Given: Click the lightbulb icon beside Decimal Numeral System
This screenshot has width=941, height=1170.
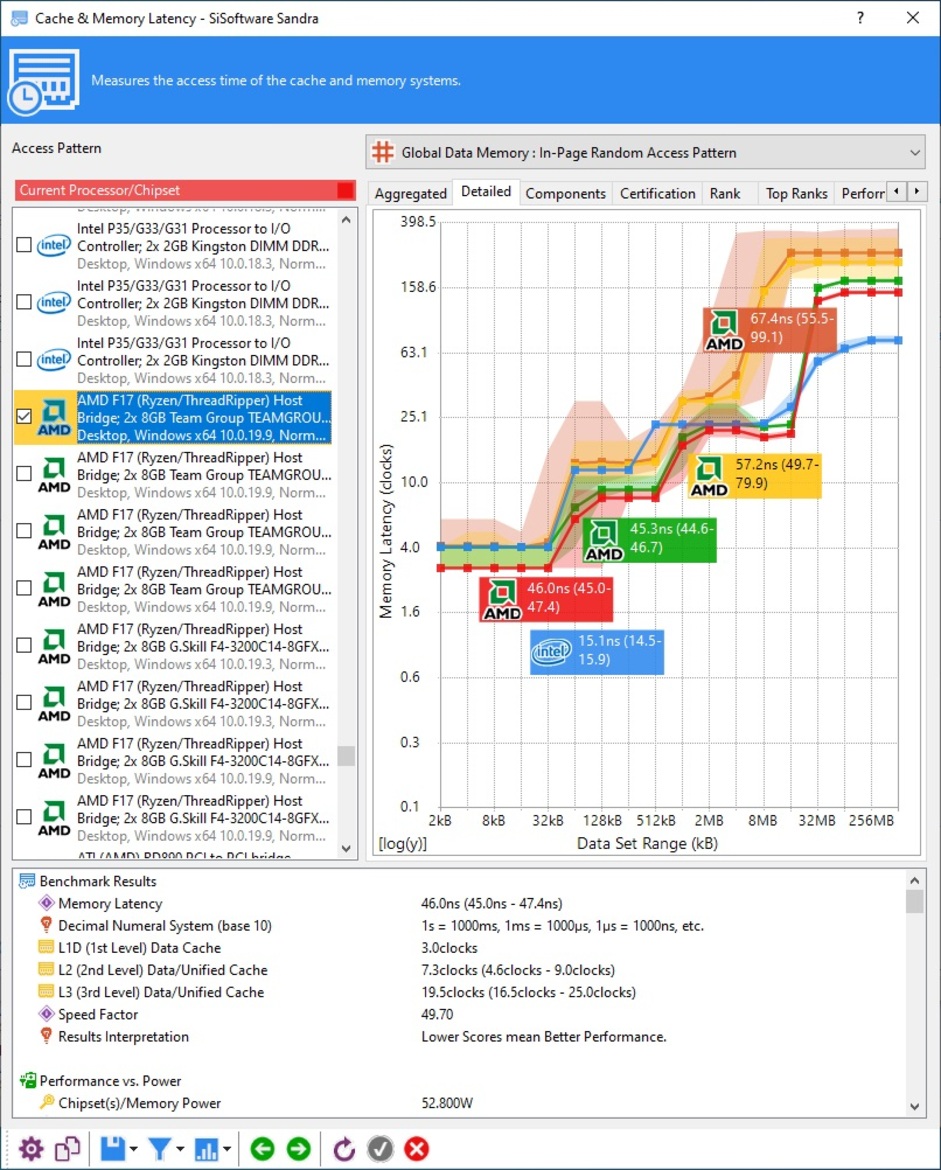Looking at the screenshot, I should (46, 925).
